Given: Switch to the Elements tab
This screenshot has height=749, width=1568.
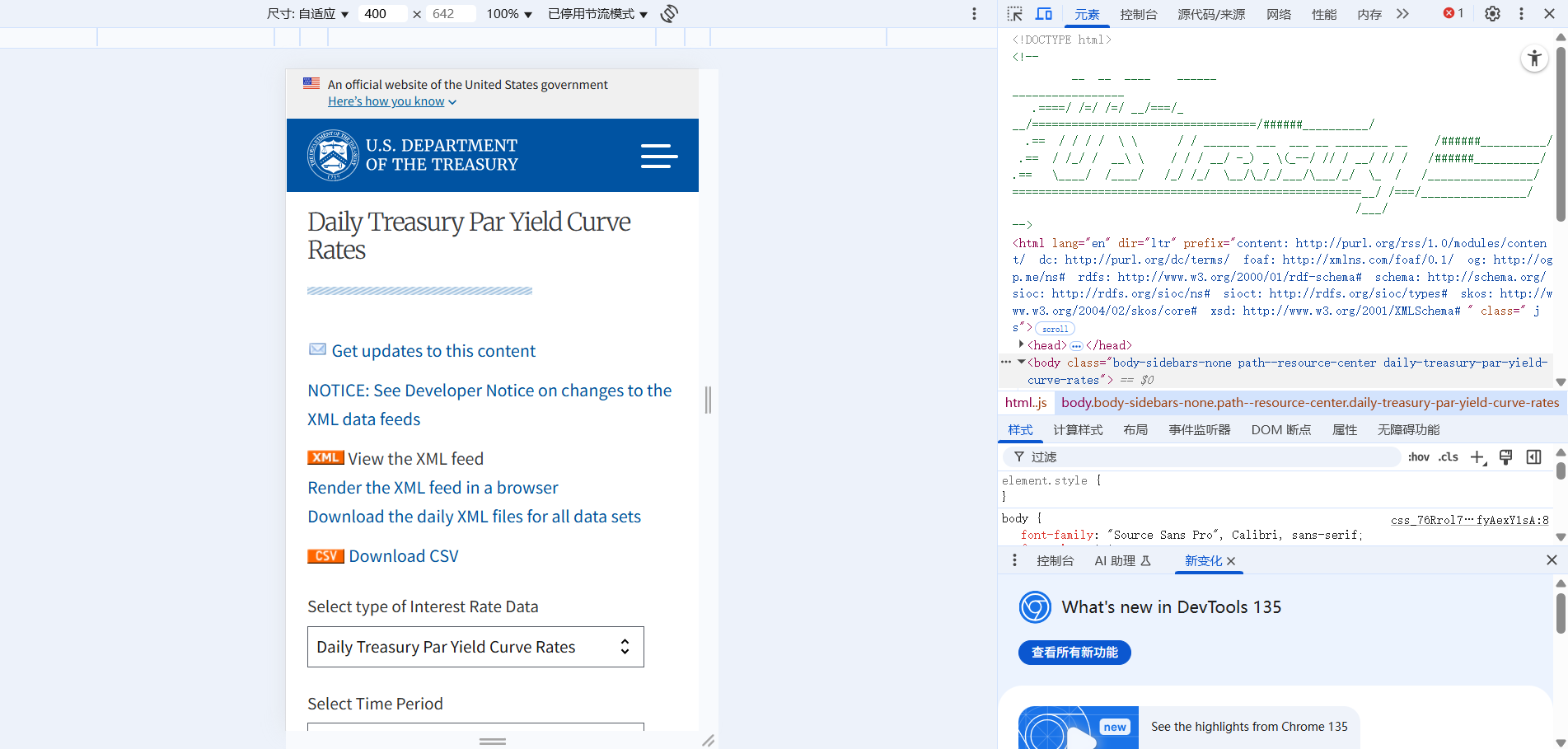Looking at the screenshot, I should click(1087, 14).
